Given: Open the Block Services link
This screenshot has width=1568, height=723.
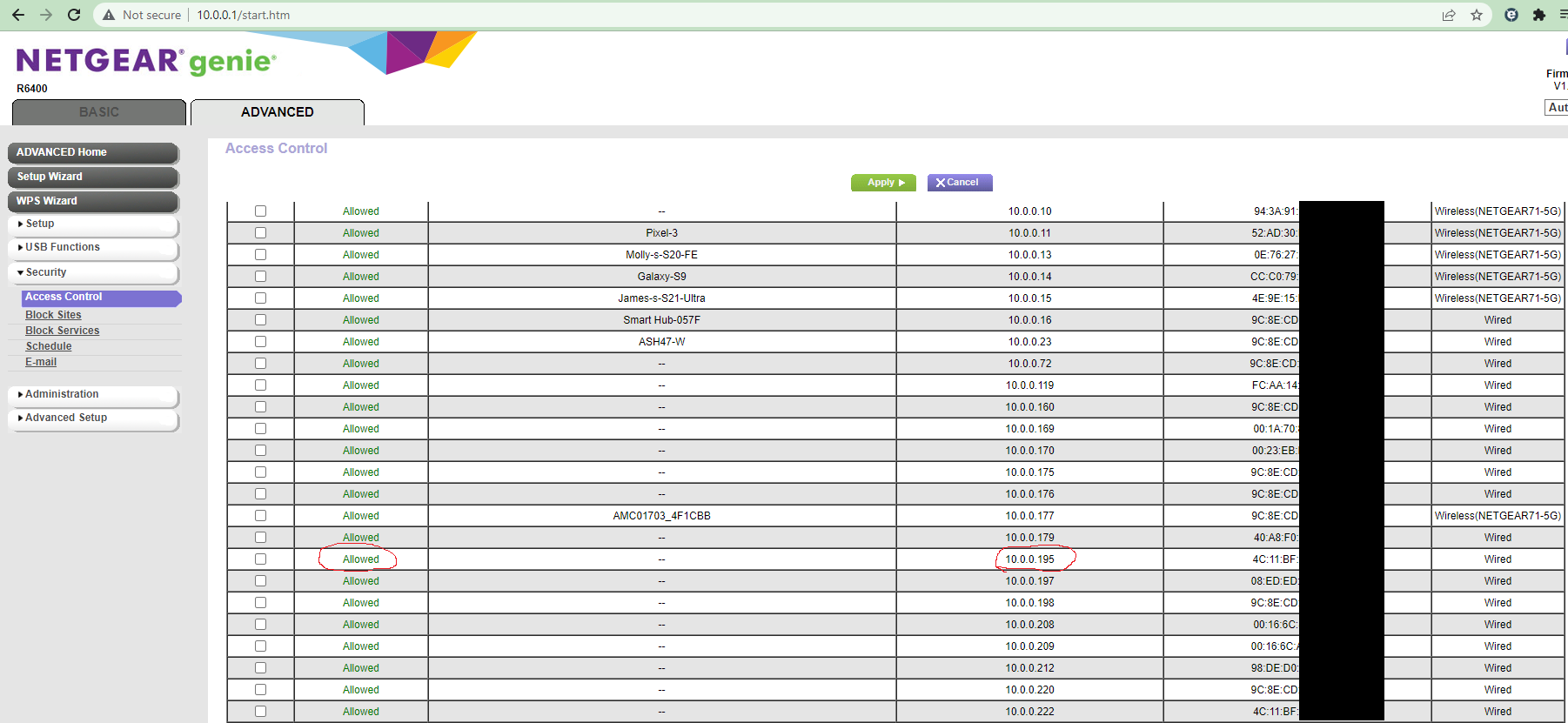Looking at the screenshot, I should coord(62,331).
